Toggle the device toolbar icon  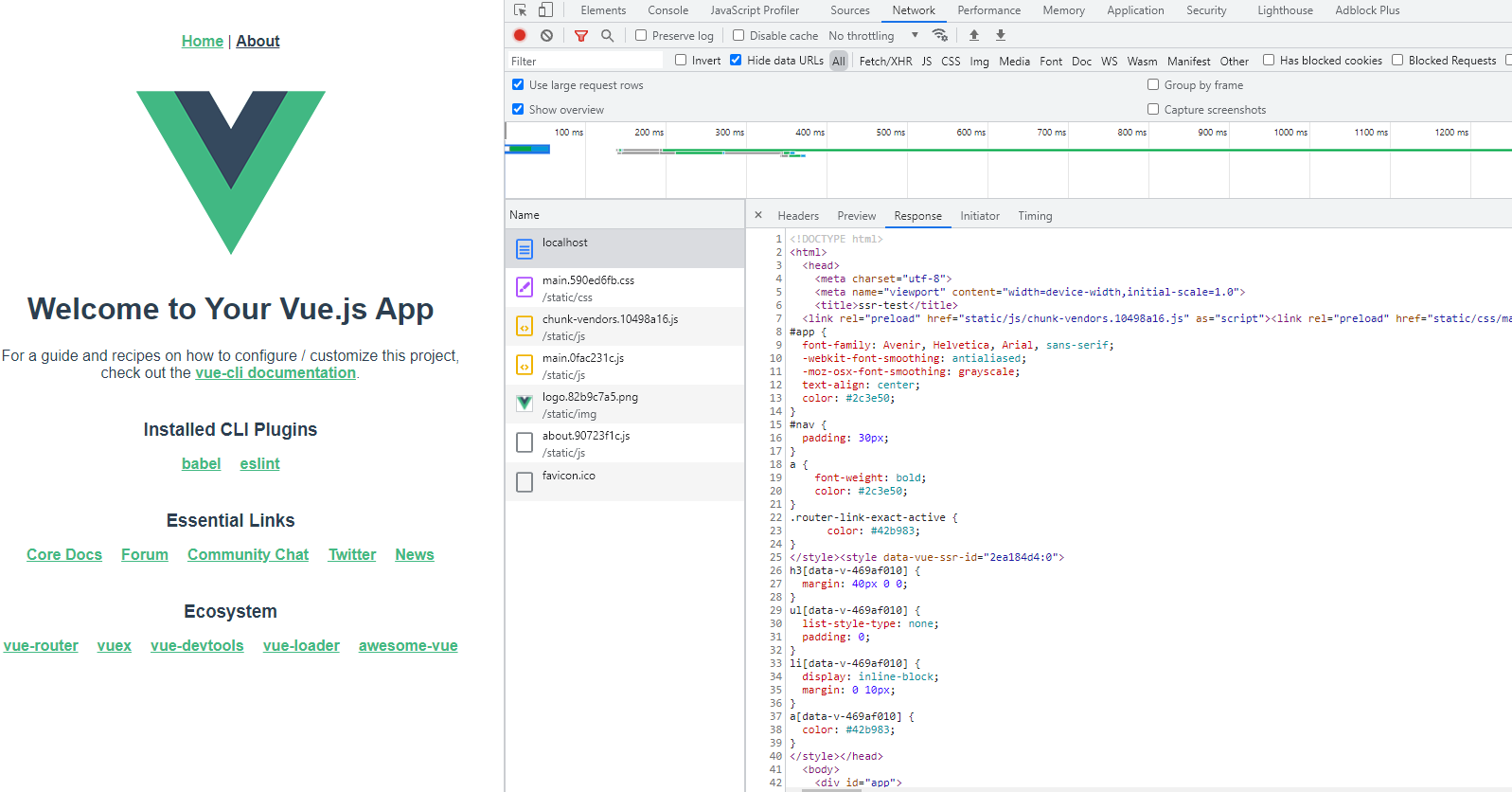click(545, 10)
